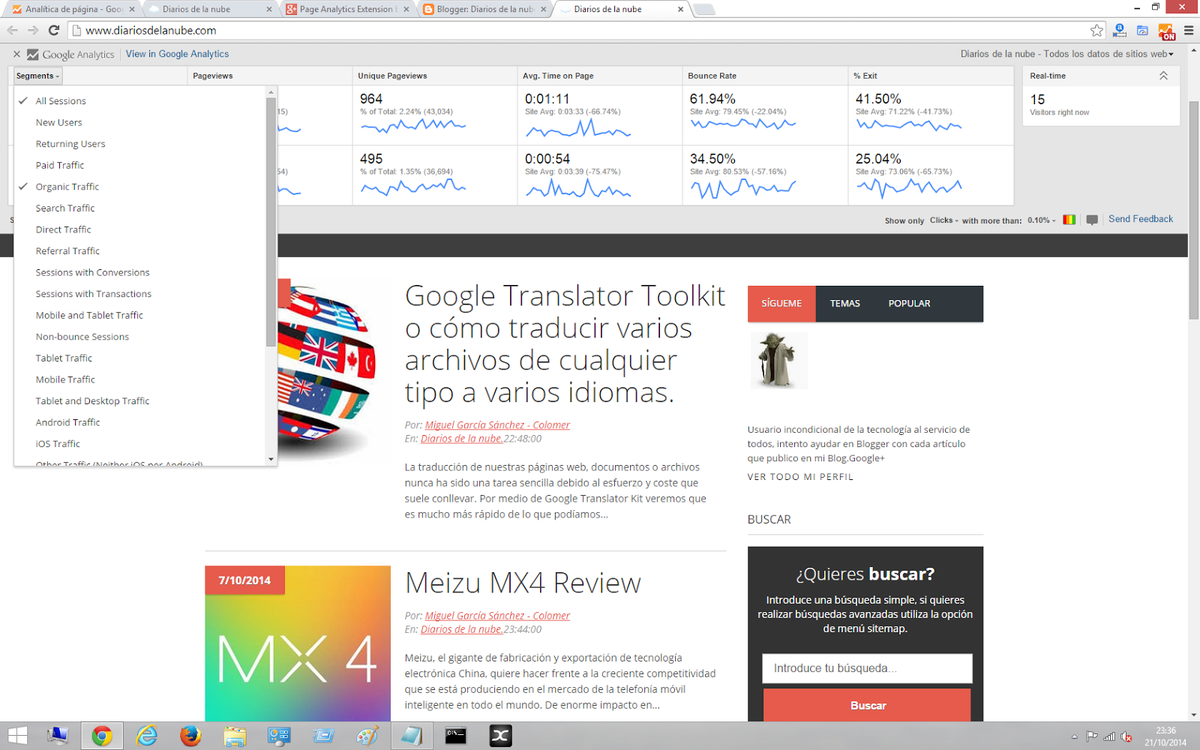Close the Google Analytics overlay bar
Image resolution: width=1200 pixels, height=750 pixels.
pos(17,54)
